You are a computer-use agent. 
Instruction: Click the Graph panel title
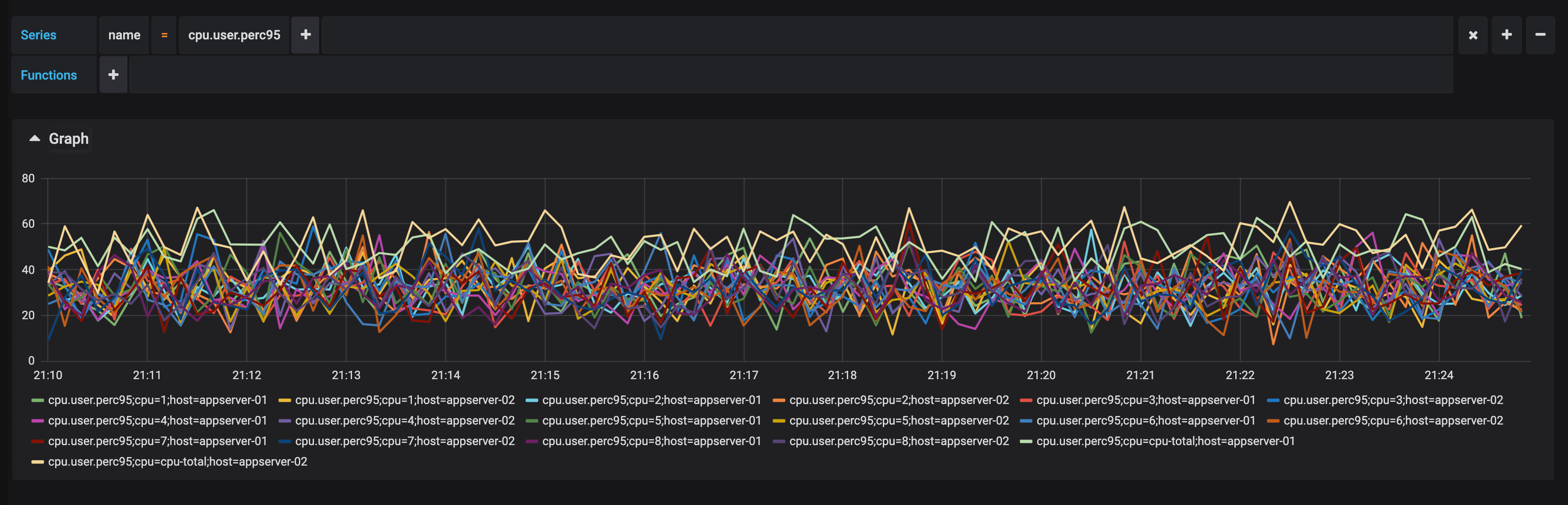point(69,139)
